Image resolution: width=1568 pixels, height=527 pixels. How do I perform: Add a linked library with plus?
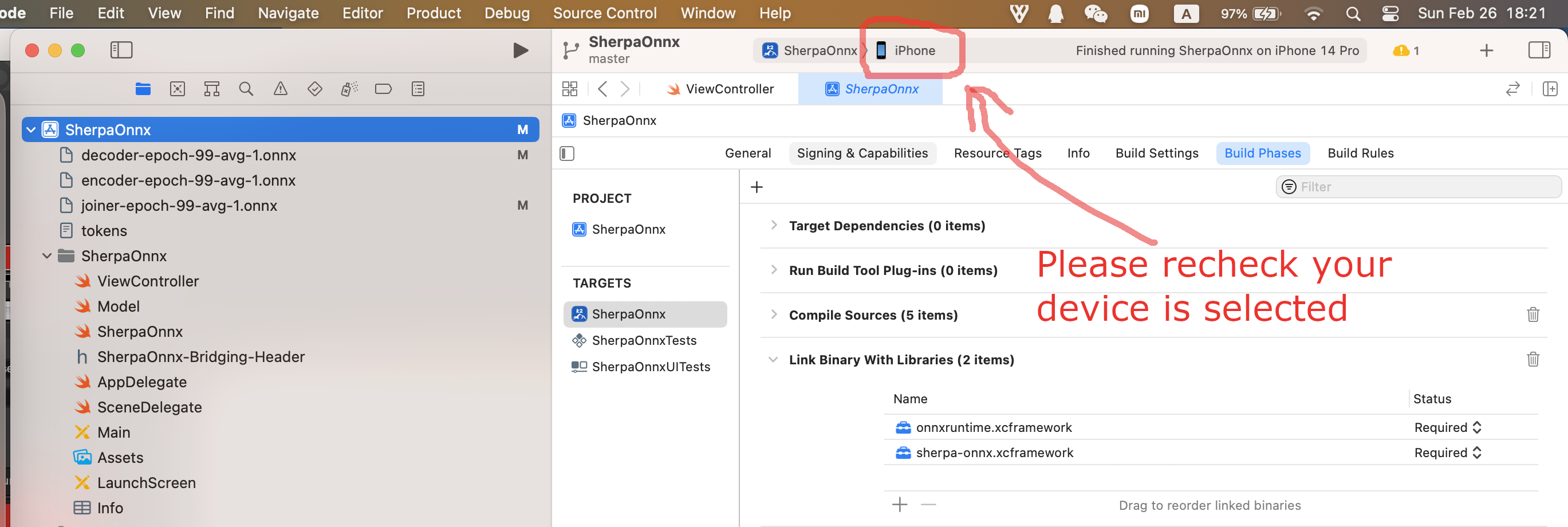click(900, 505)
